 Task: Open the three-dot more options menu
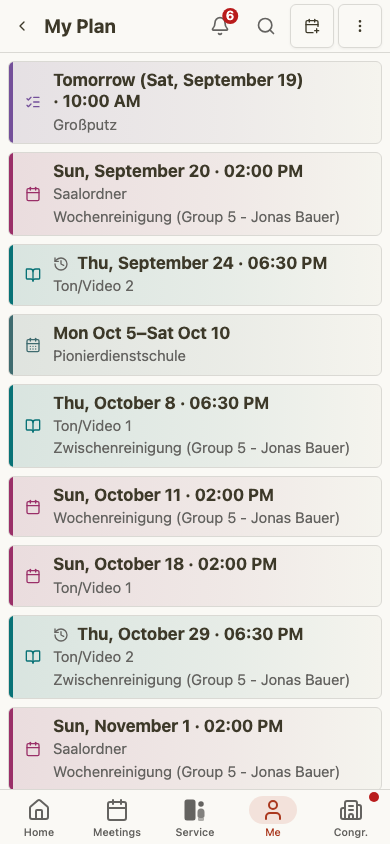tap(360, 26)
